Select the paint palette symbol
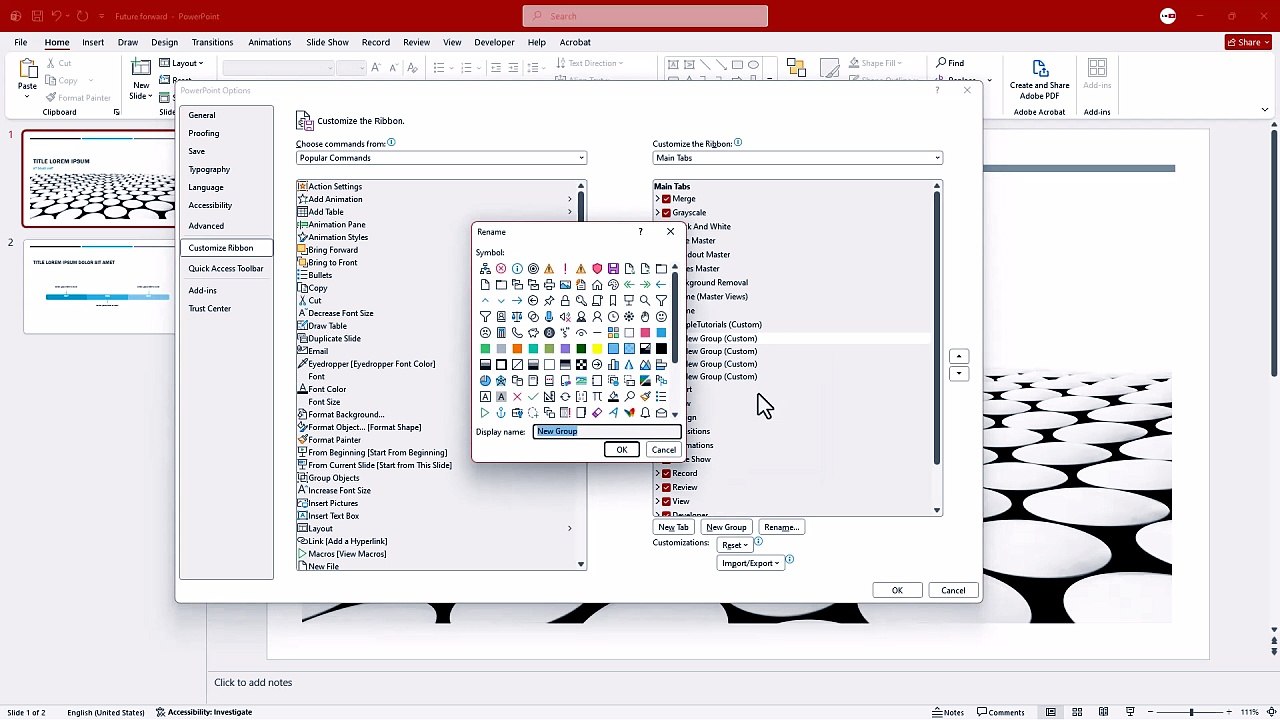Viewport: 1280px width, 720px height. point(613,285)
